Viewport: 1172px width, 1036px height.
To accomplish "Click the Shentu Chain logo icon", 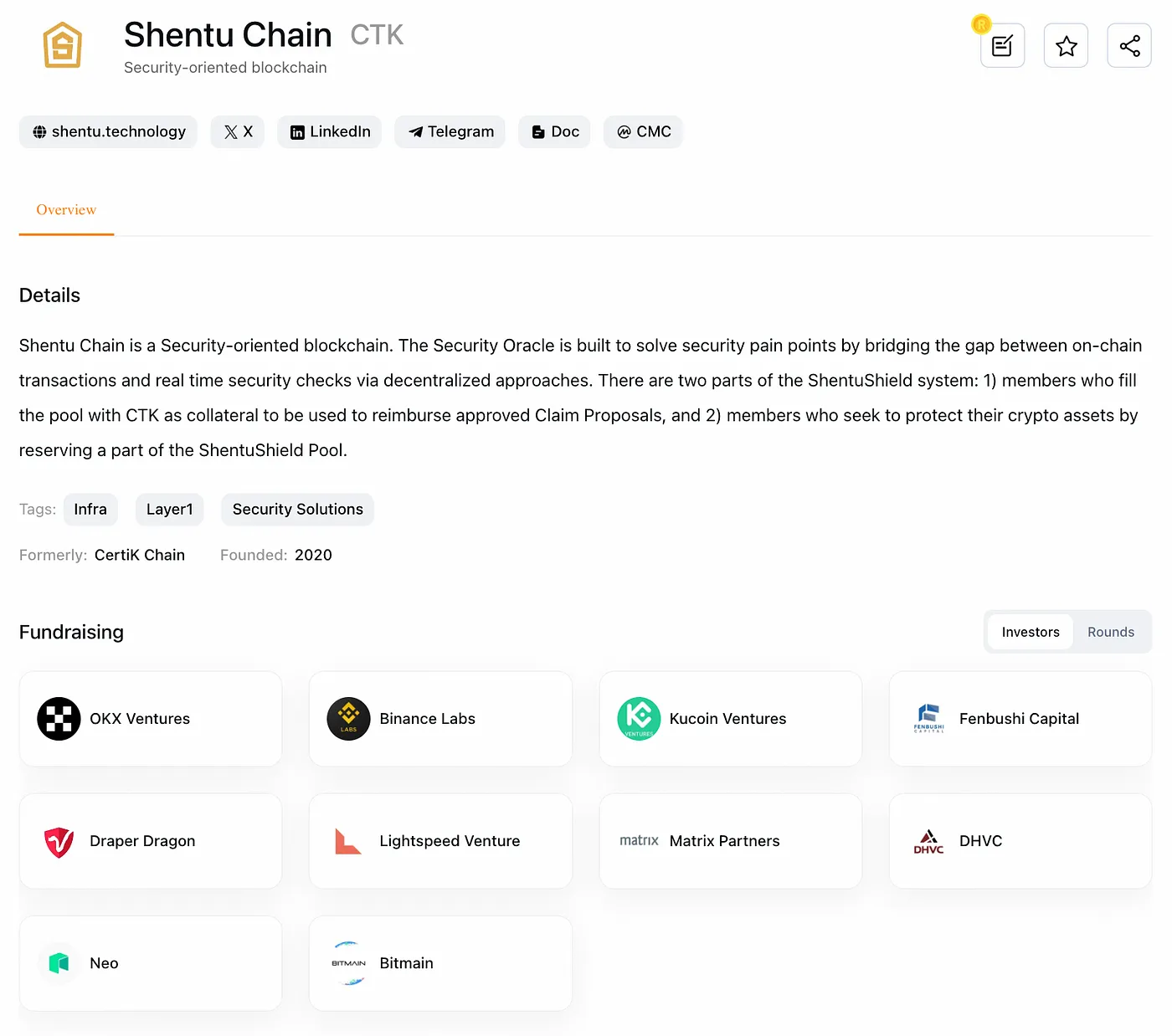I will (63, 45).
